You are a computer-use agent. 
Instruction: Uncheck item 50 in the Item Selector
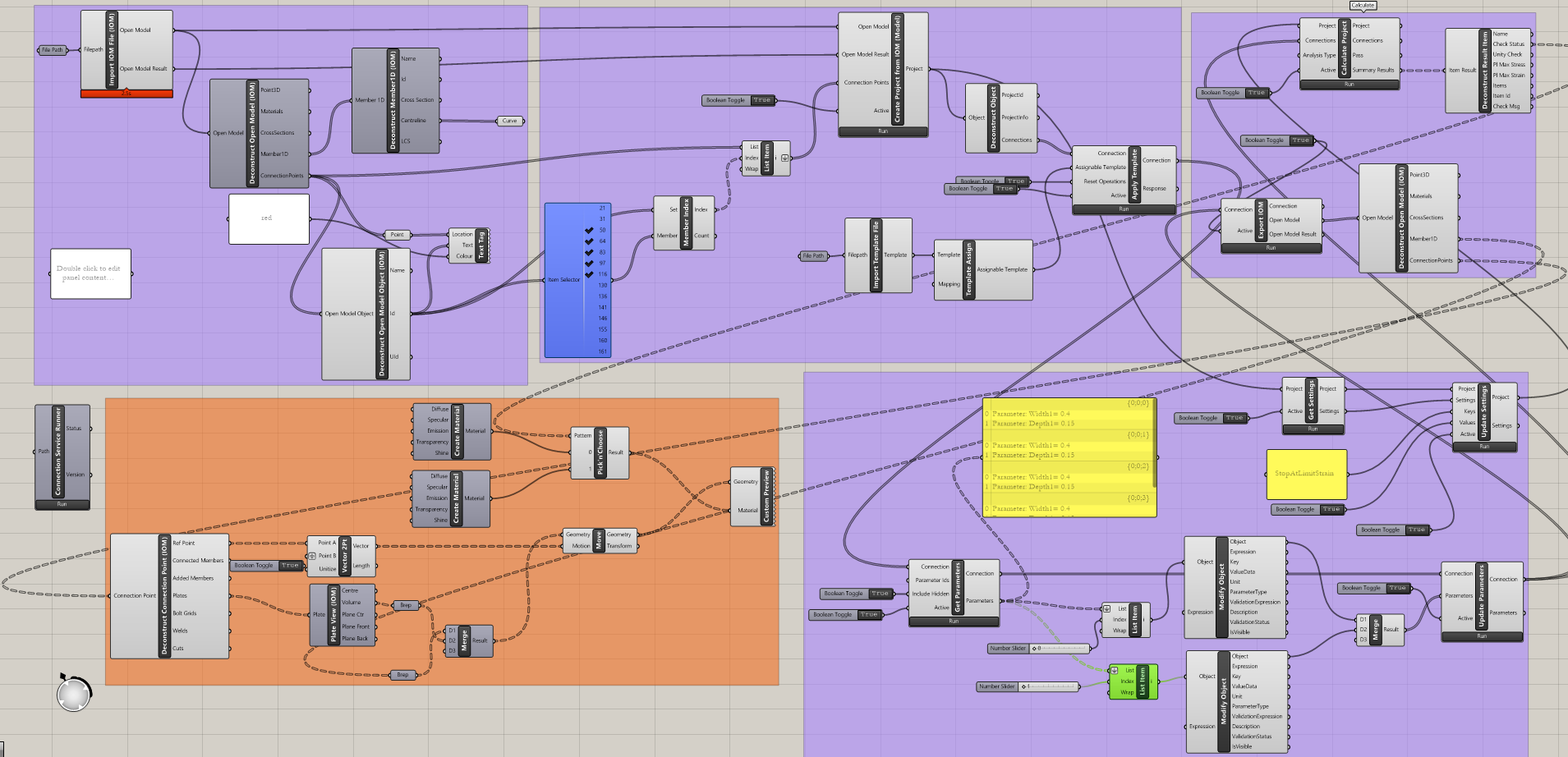[x=588, y=230]
